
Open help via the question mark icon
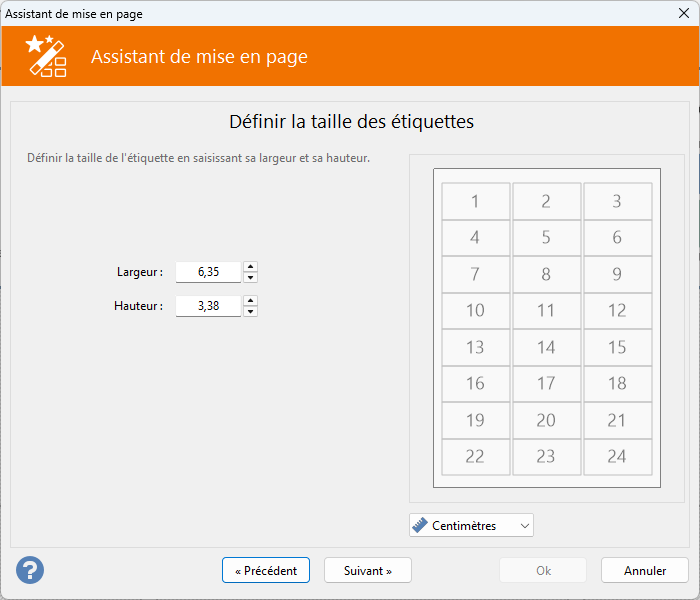30,570
